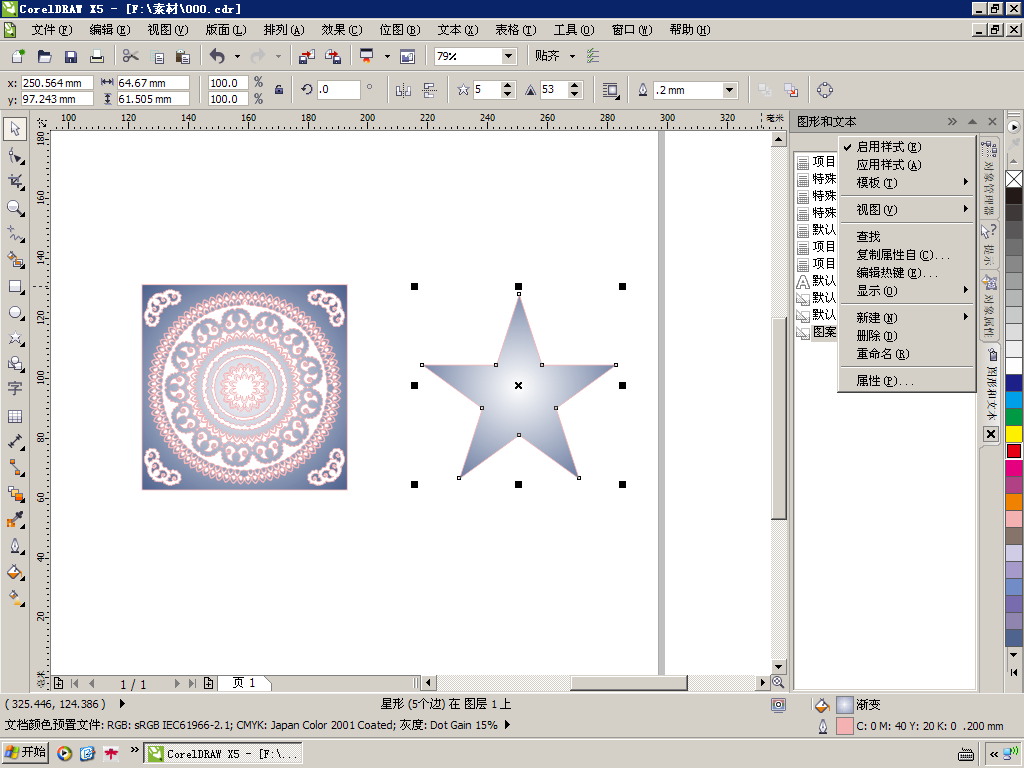The height and width of the screenshot is (768, 1024).
Task: Open the 贴齐 snap dropdown
Action: click(572, 56)
